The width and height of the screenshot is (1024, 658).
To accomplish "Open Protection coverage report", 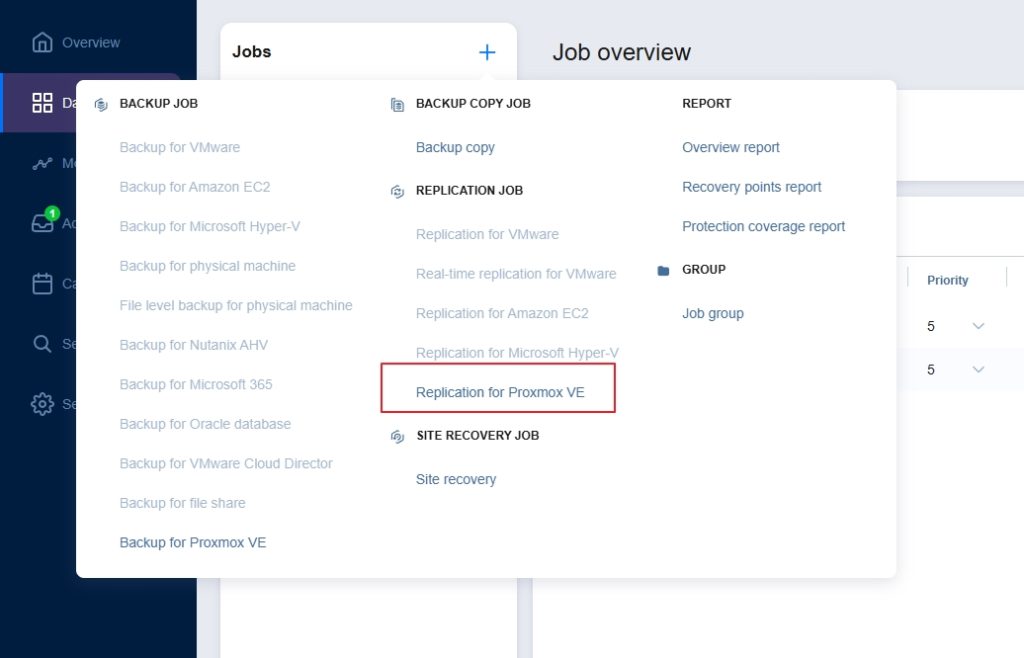I will [763, 226].
